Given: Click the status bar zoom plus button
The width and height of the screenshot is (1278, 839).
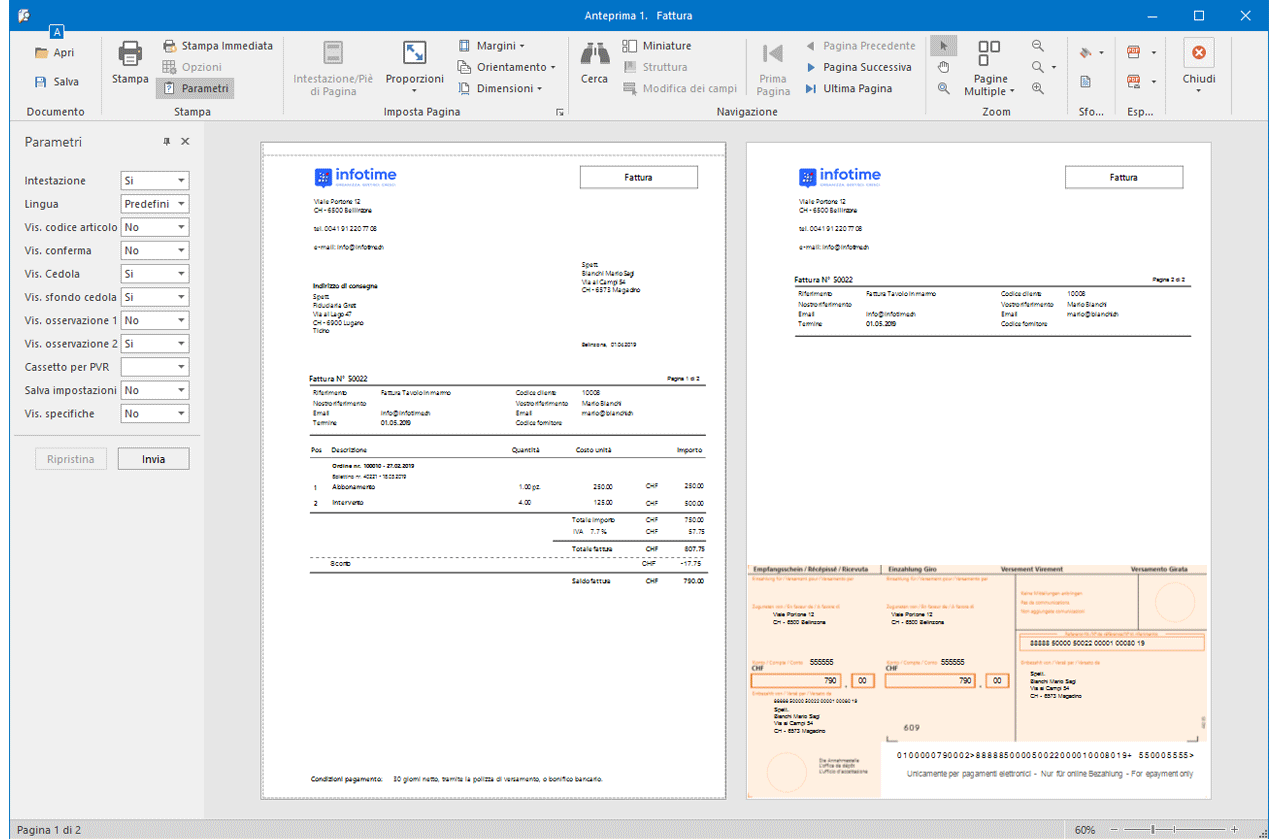Looking at the screenshot, I should 1234,830.
